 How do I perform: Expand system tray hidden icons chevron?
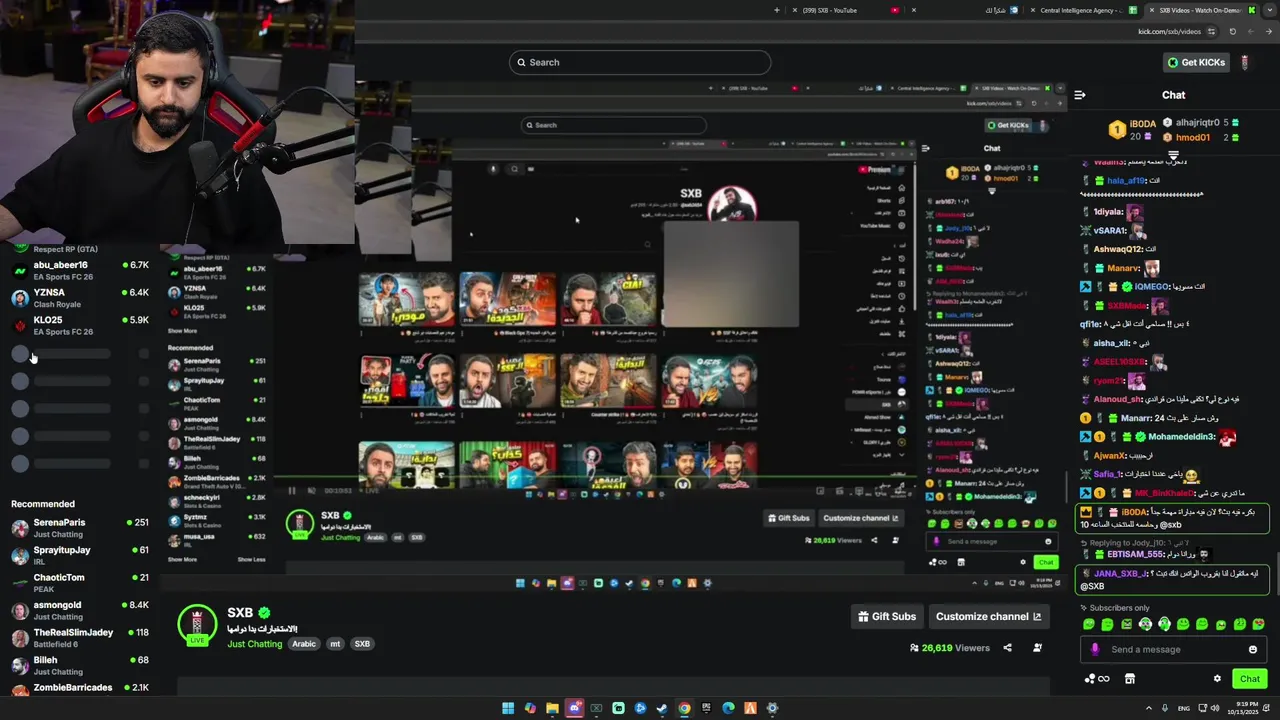click(x=1148, y=708)
